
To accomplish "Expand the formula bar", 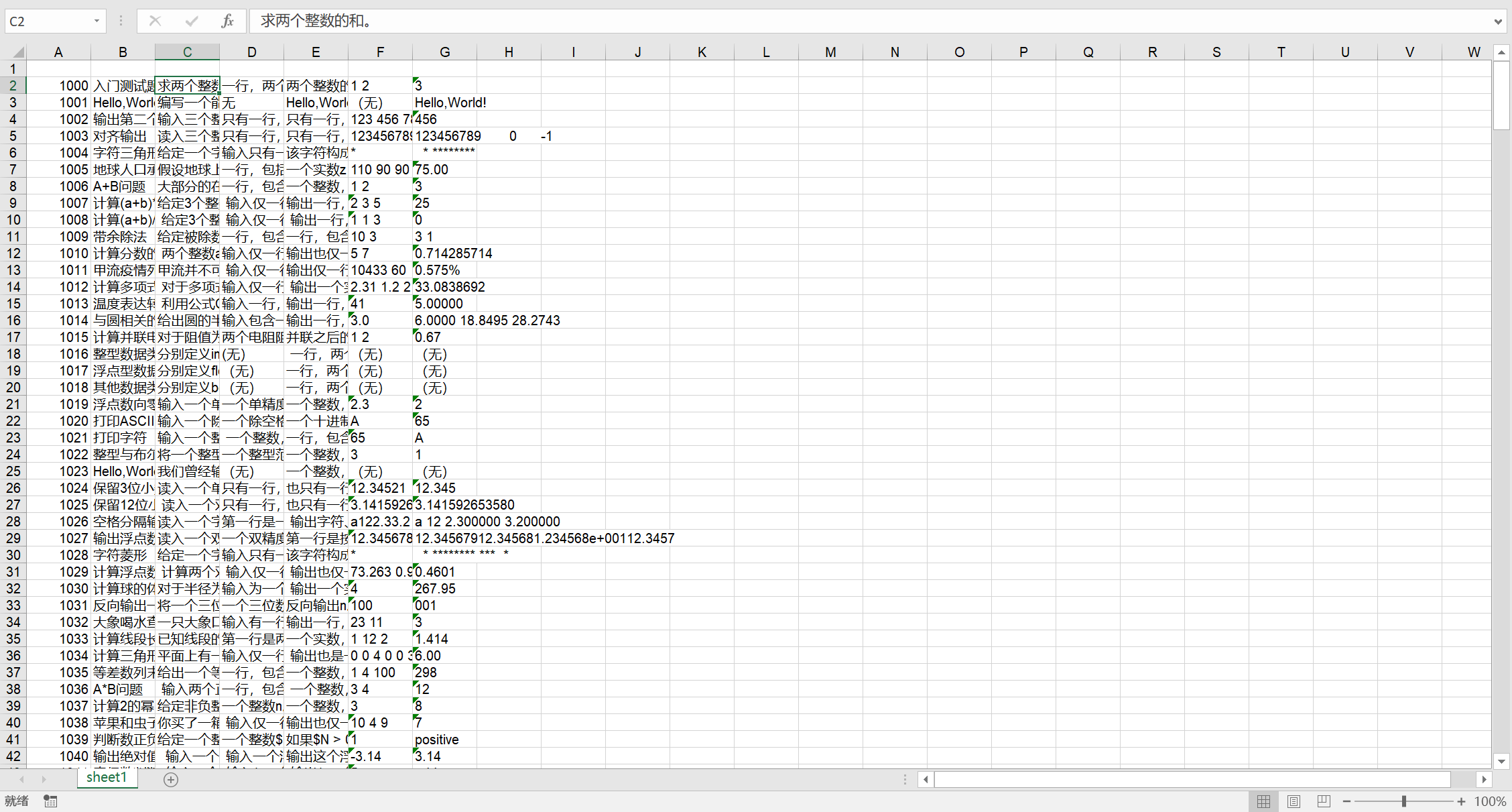I will coord(1498,21).
